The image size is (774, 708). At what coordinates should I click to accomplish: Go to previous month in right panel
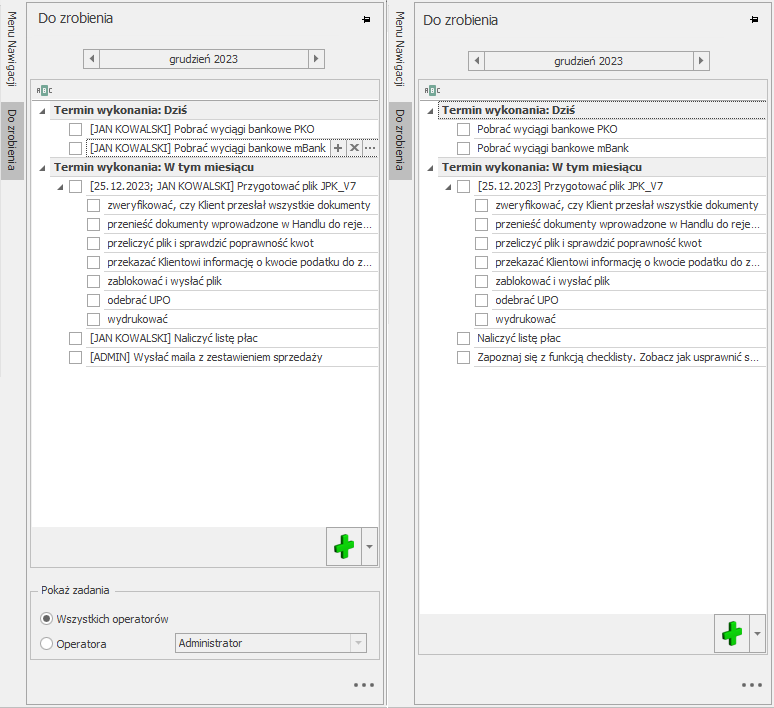click(477, 61)
